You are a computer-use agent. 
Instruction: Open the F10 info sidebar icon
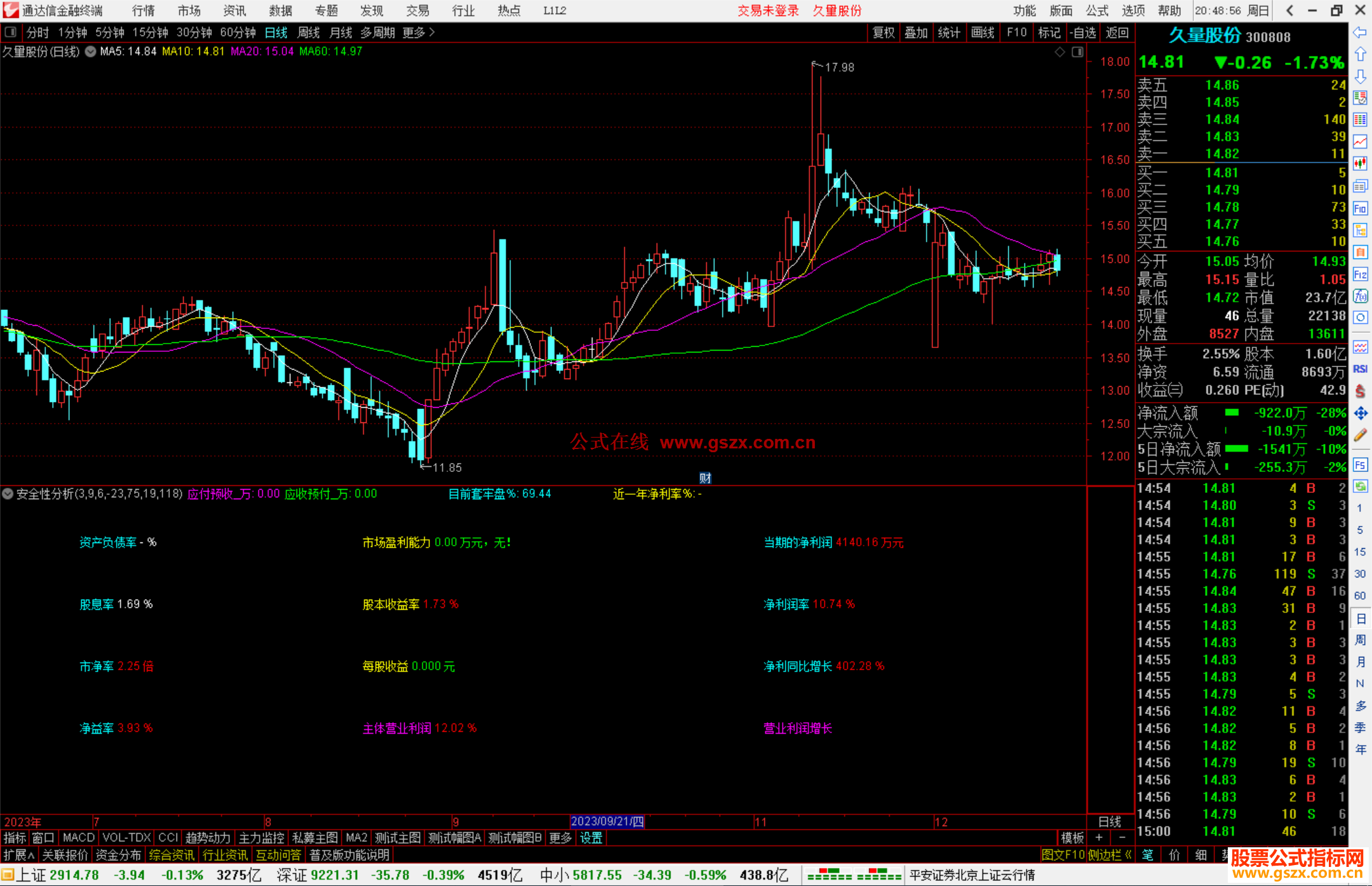pos(1360,208)
